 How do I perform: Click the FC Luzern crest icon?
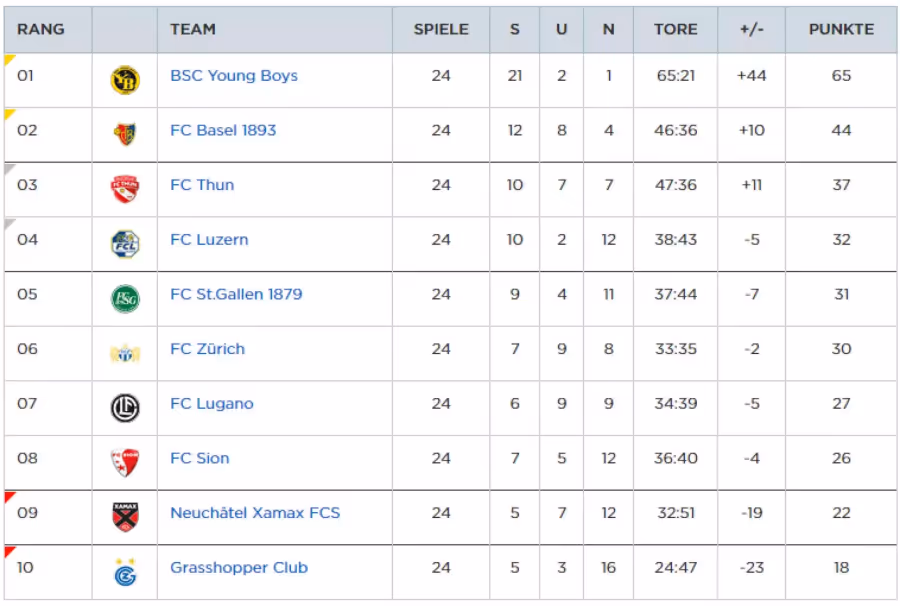tap(125, 244)
